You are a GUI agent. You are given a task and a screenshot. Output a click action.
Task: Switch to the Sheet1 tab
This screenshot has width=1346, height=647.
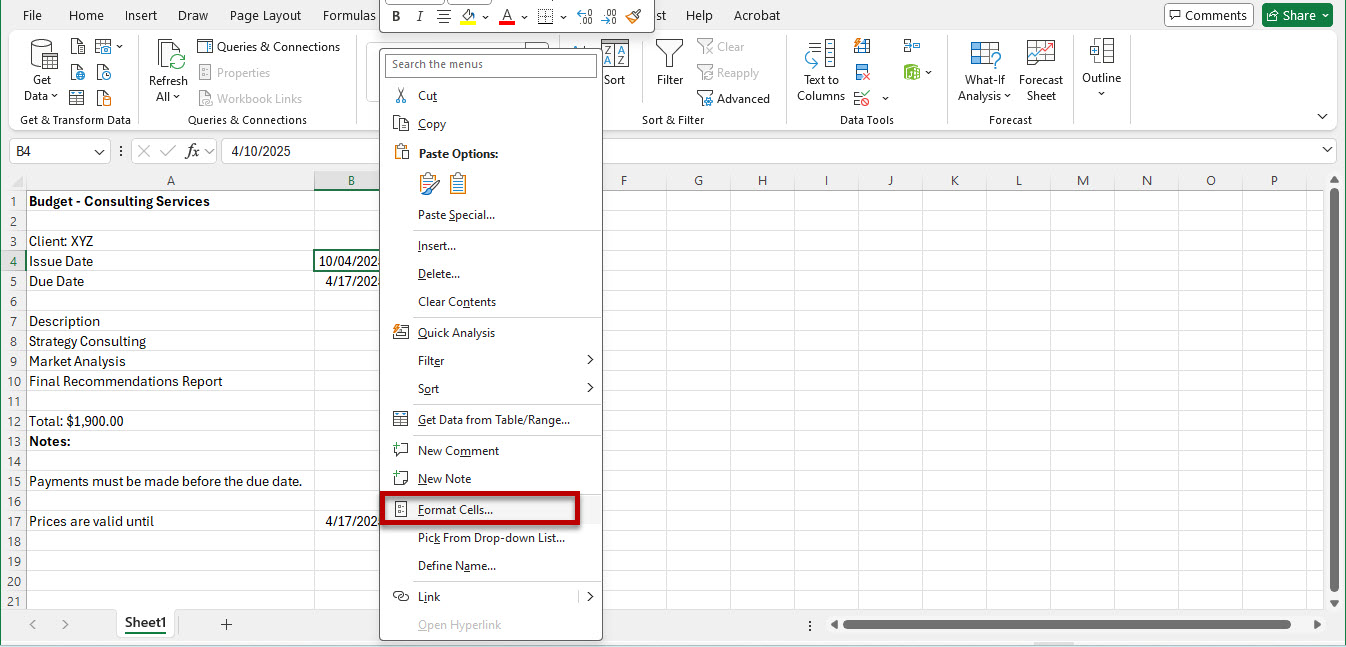pos(145,623)
